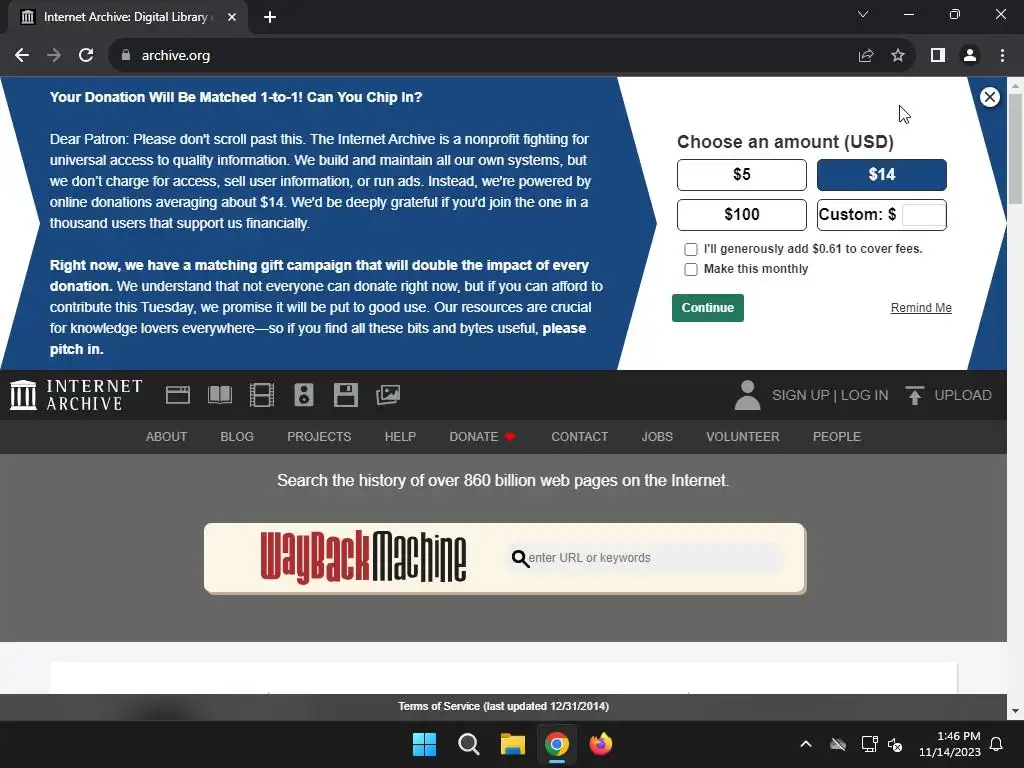1024x768 pixels.
Task: Close the donation banner with X
Action: pos(989,97)
